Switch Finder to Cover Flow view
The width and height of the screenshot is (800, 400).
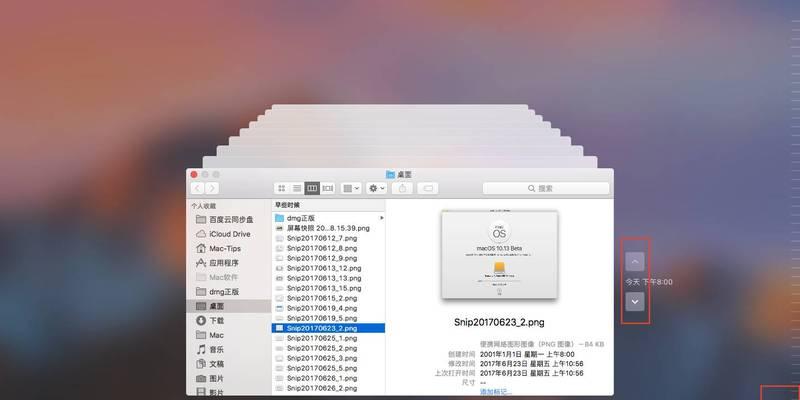tap(328, 188)
